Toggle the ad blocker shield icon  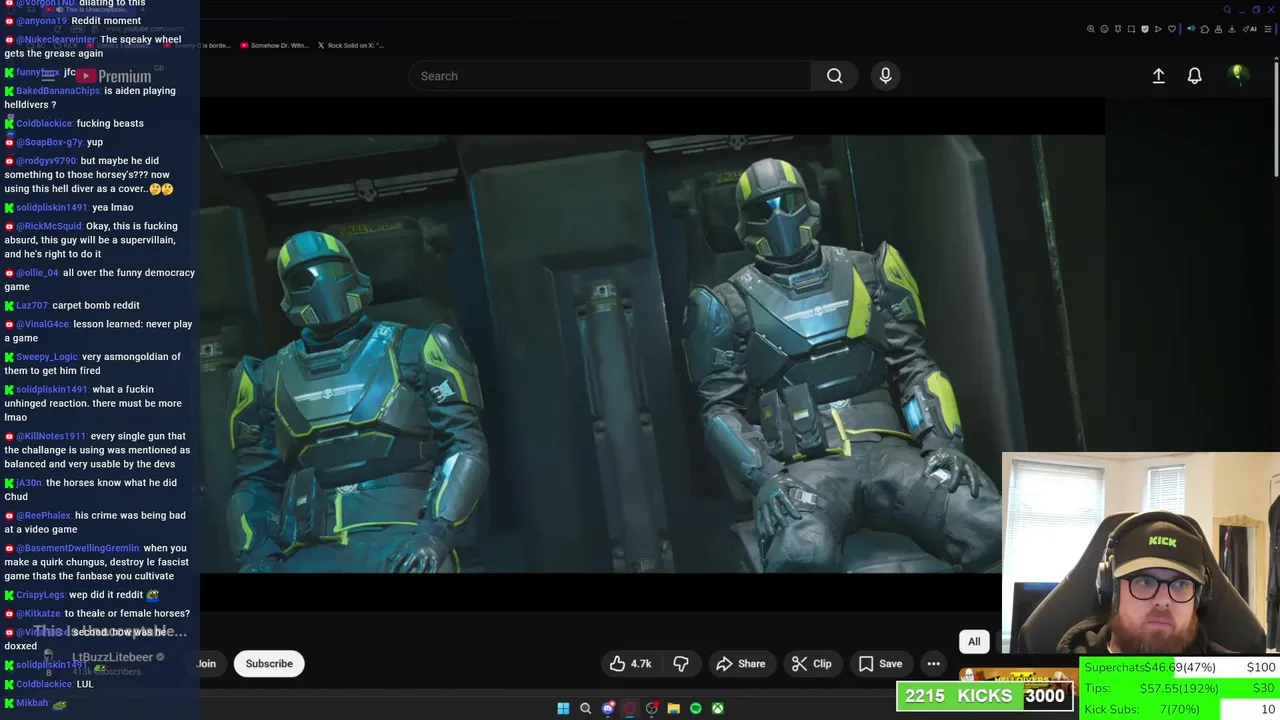(1145, 29)
